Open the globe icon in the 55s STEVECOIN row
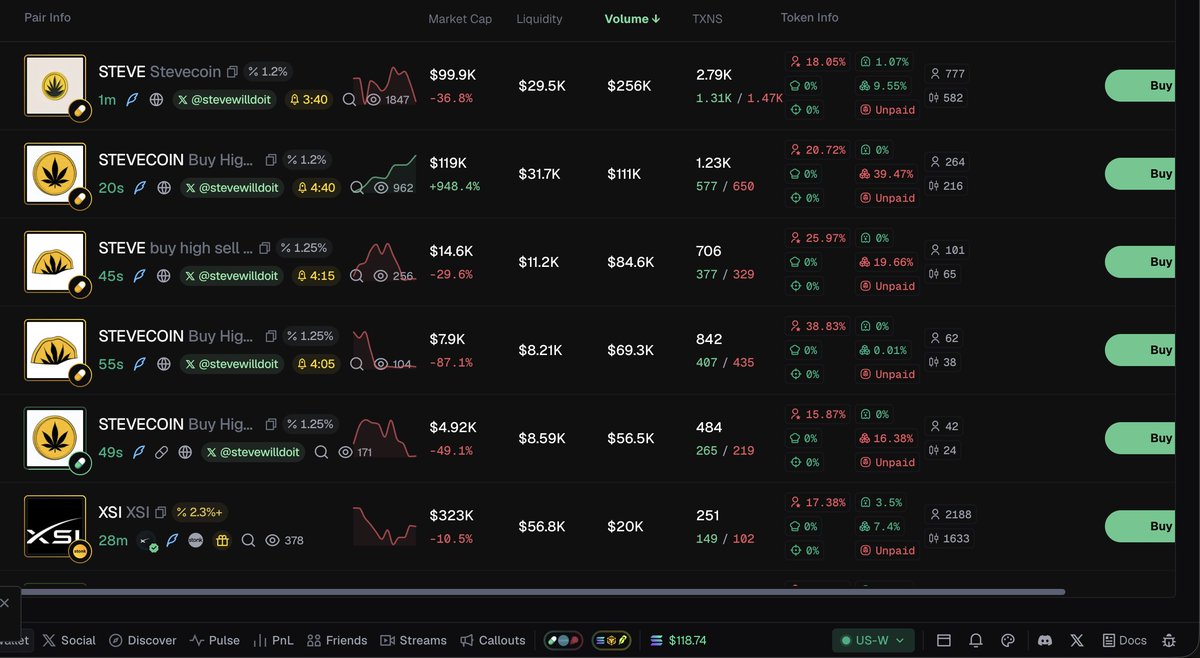This screenshot has width=1200, height=658. tap(165, 364)
